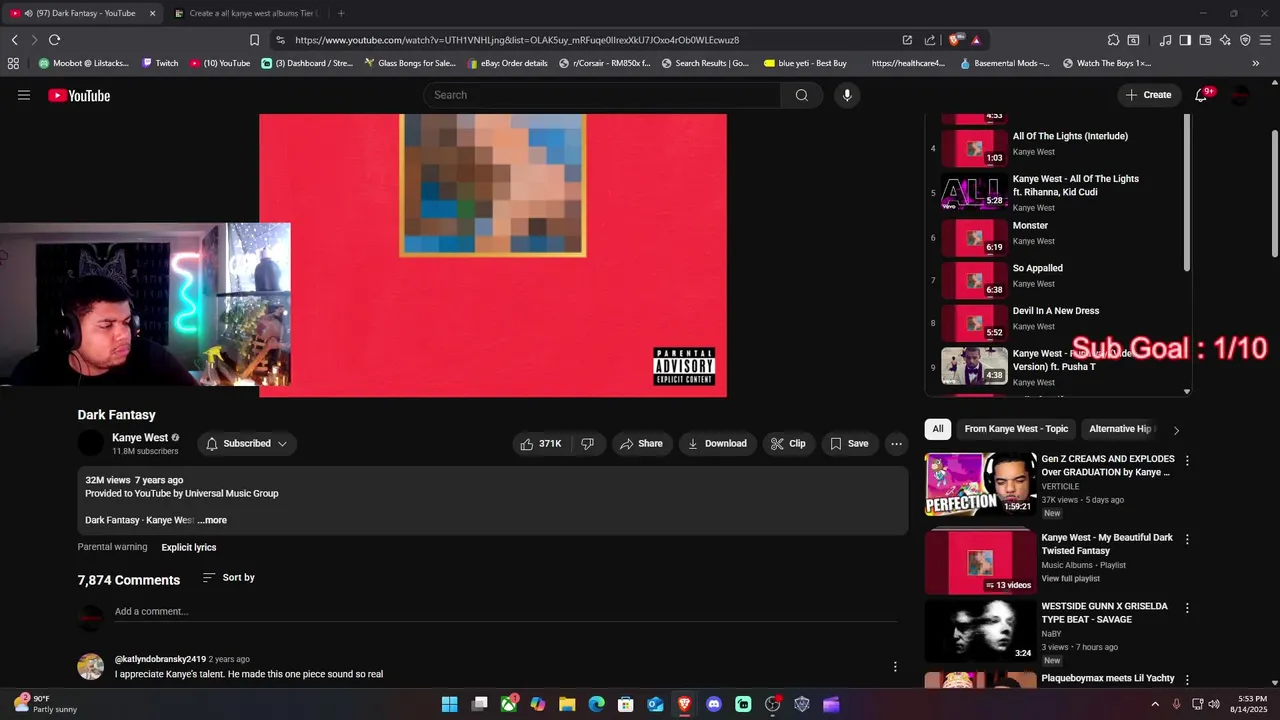Open OBS Studio from the taskbar
This screenshot has width=1280, height=720.
(772, 704)
